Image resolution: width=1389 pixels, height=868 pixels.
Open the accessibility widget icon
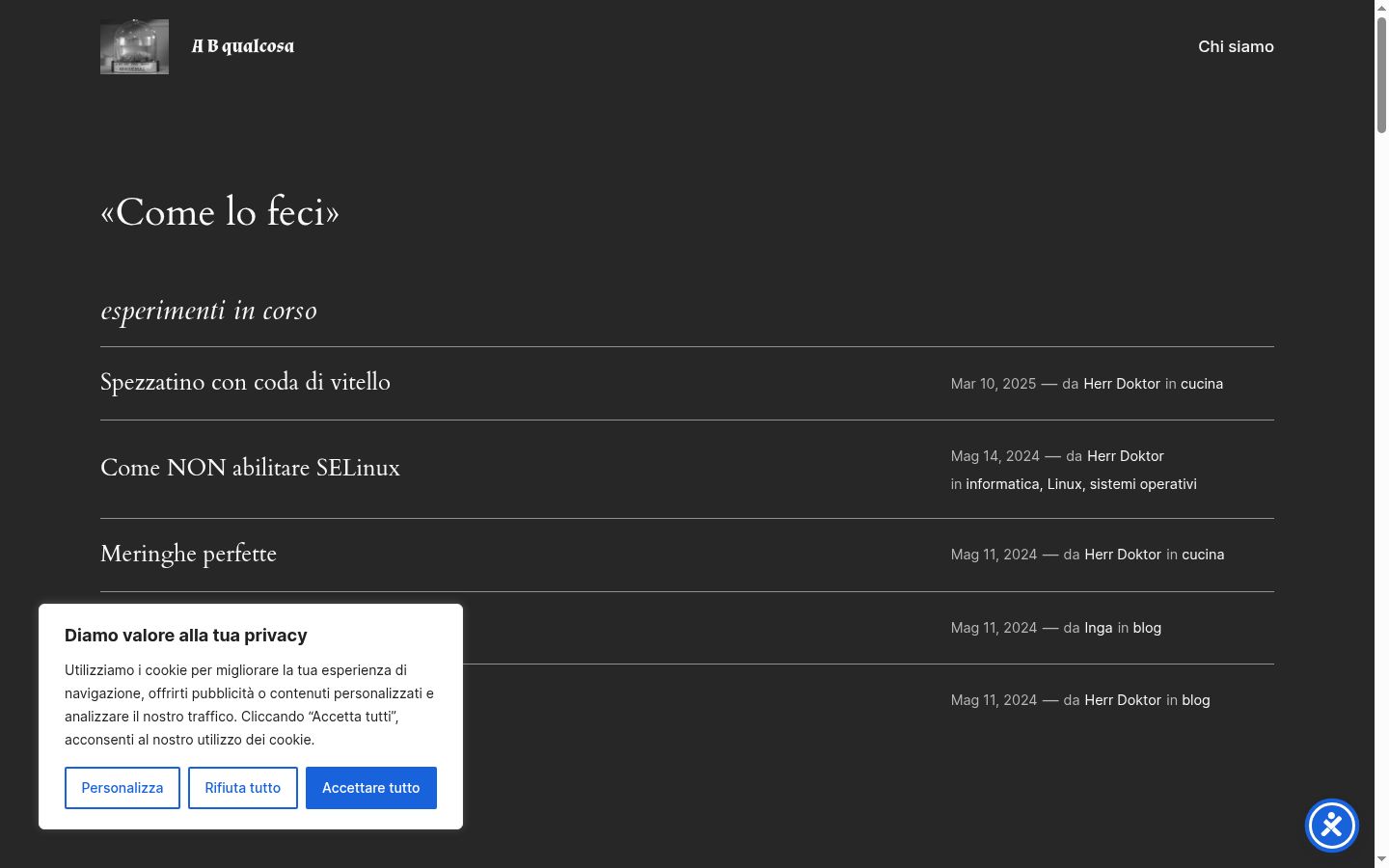pos(1332,826)
